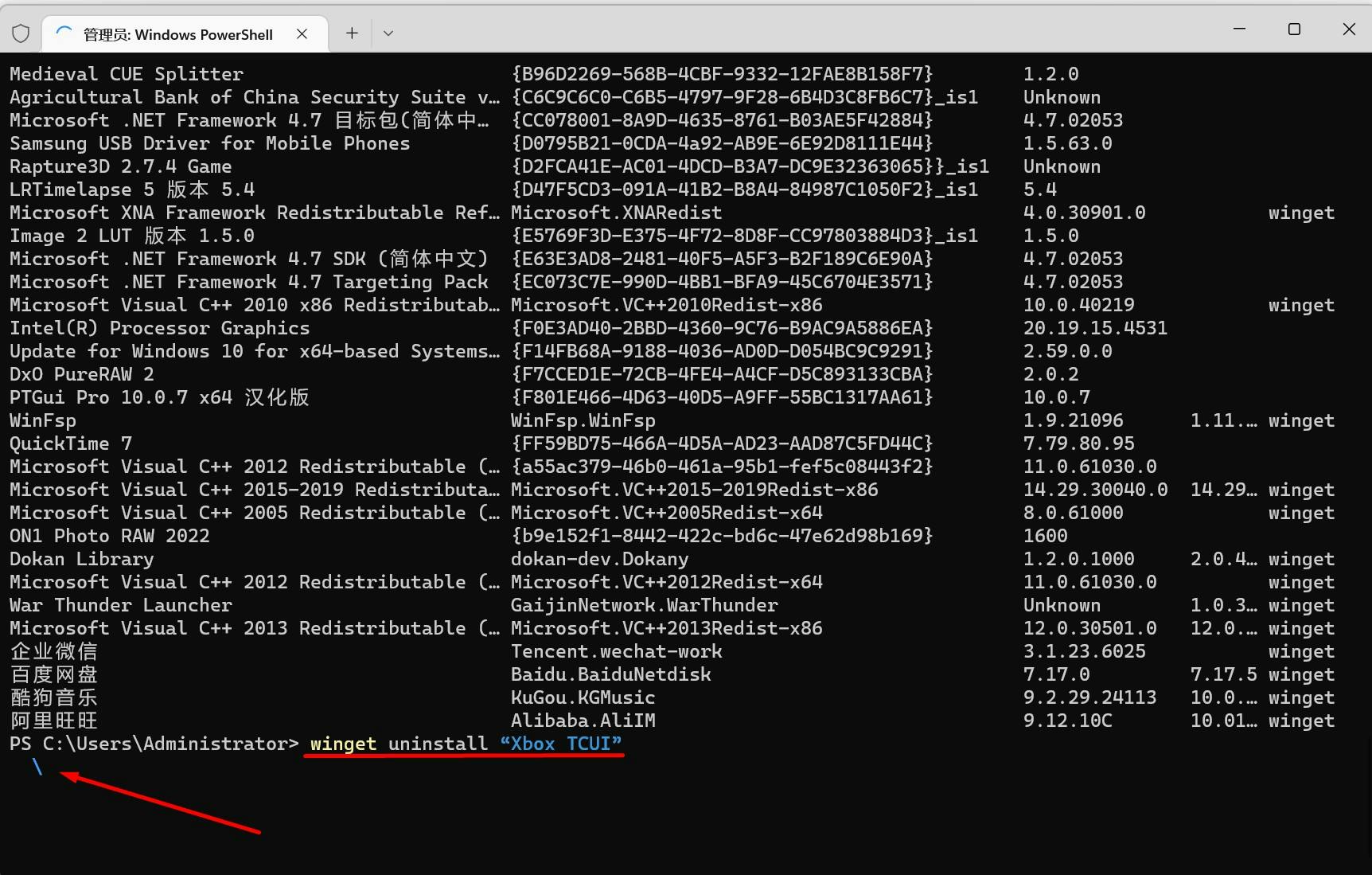This screenshot has height=875, width=1372.
Task: Click version '3.1.23.6025' value
Action: [1084, 651]
